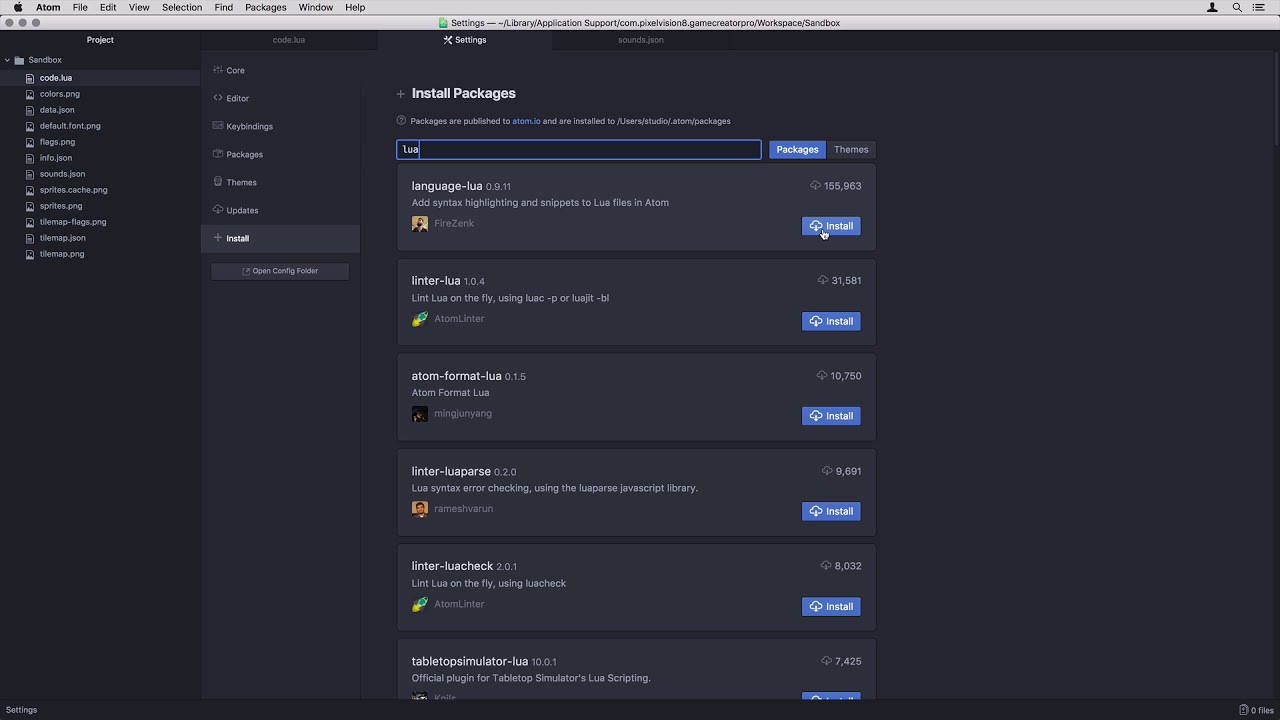
Task: Open tilemap-flags.png in the project tree
Action: (x=73, y=222)
